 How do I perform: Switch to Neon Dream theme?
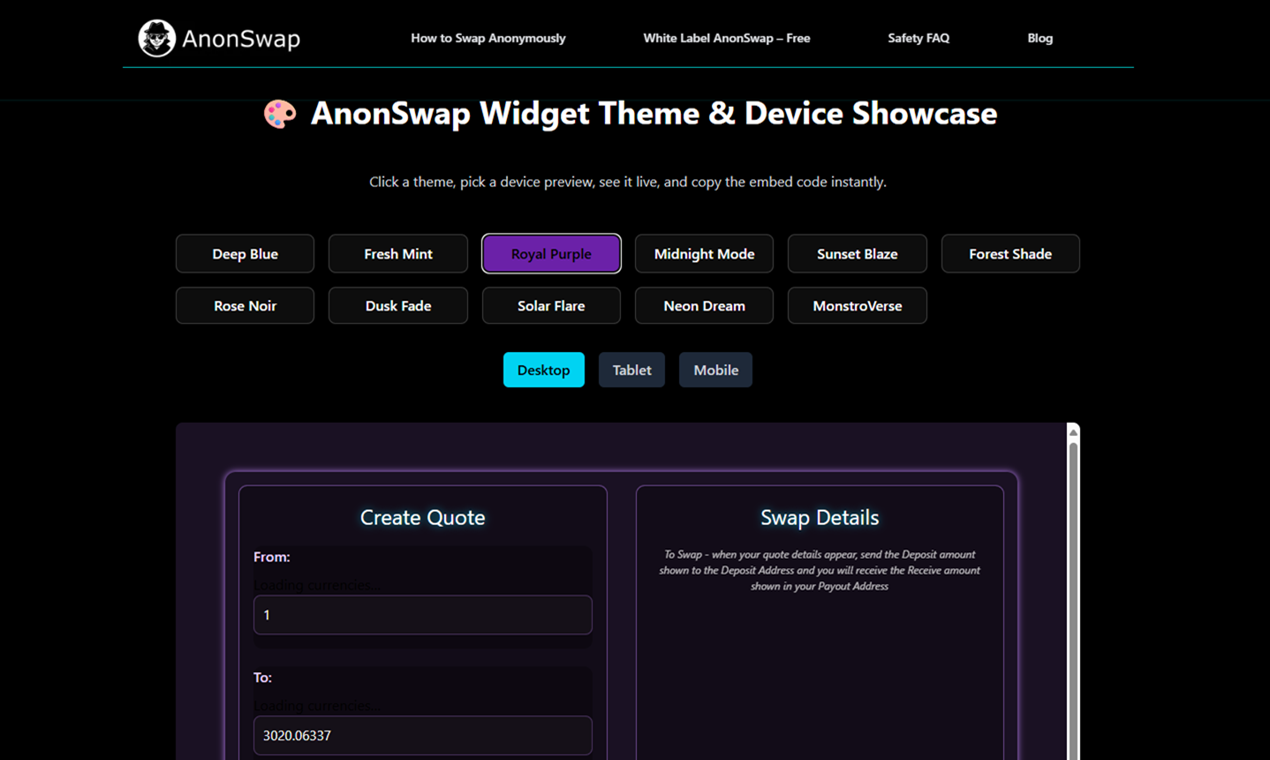coord(704,306)
